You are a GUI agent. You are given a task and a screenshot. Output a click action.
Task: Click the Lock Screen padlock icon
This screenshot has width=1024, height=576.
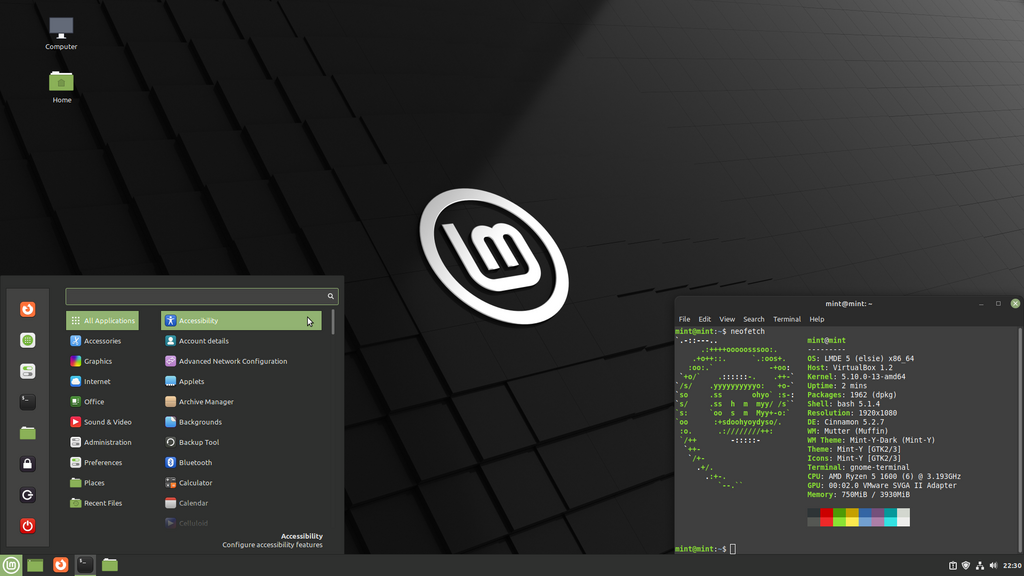click(x=27, y=464)
